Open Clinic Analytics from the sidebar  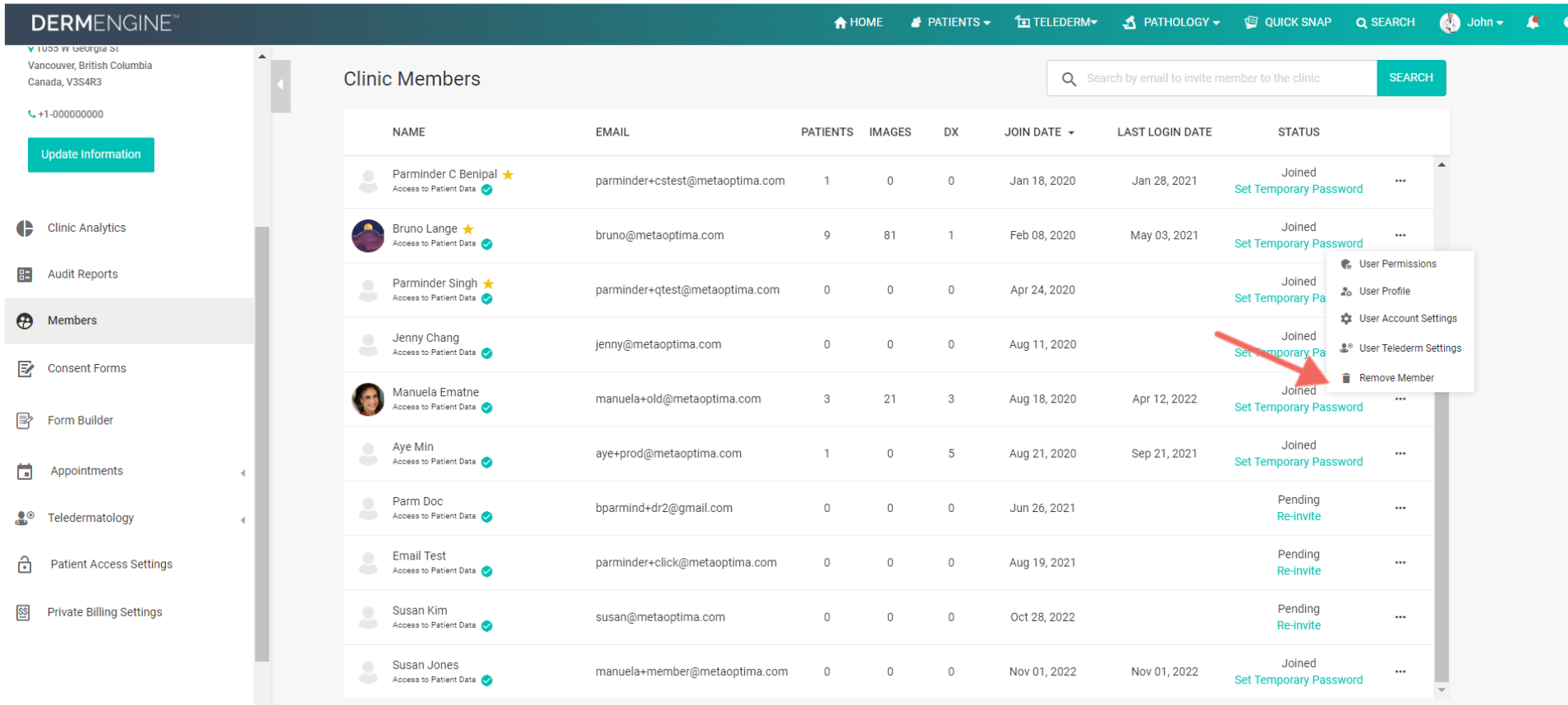86,228
